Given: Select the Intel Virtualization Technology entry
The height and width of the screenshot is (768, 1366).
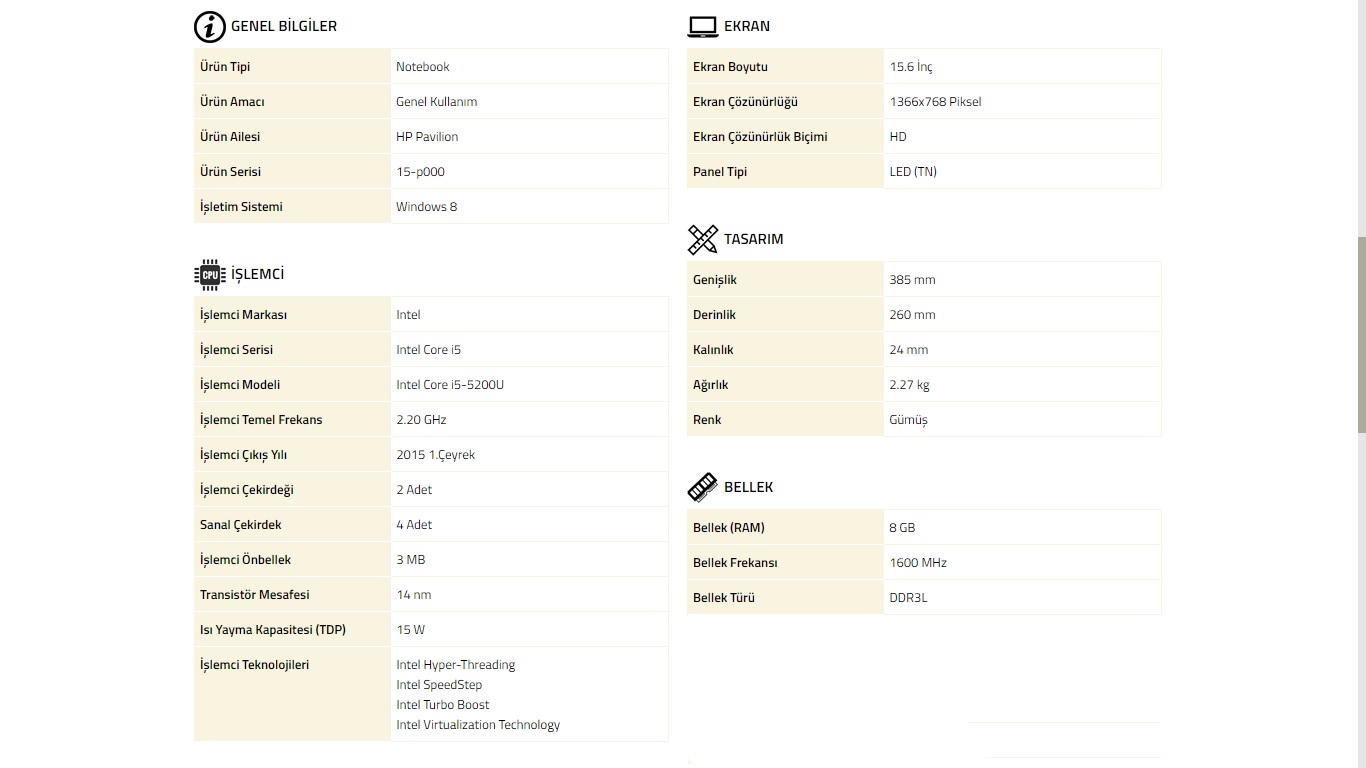Looking at the screenshot, I should tap(477, 725).
